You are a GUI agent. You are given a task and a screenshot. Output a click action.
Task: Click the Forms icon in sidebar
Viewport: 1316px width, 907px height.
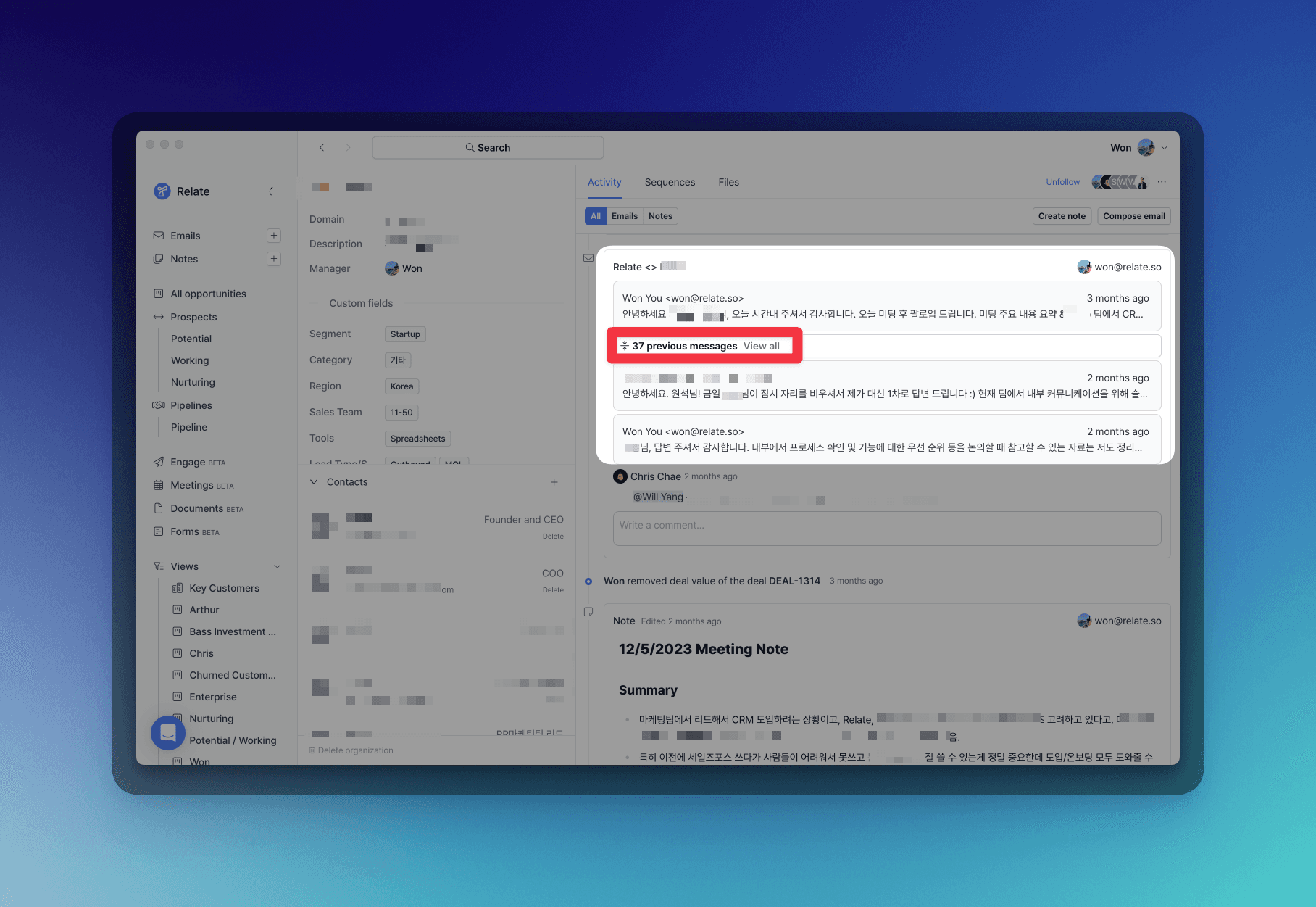(159, 531)
